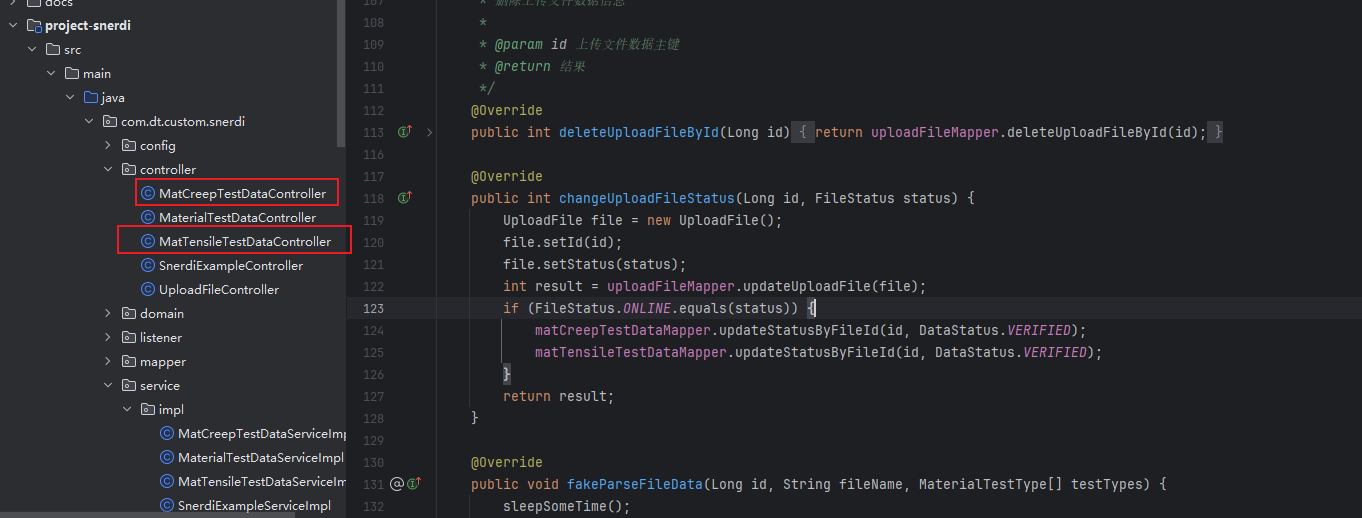
Task: Click class icon of UploadFileController
Action: click(148, 289)
